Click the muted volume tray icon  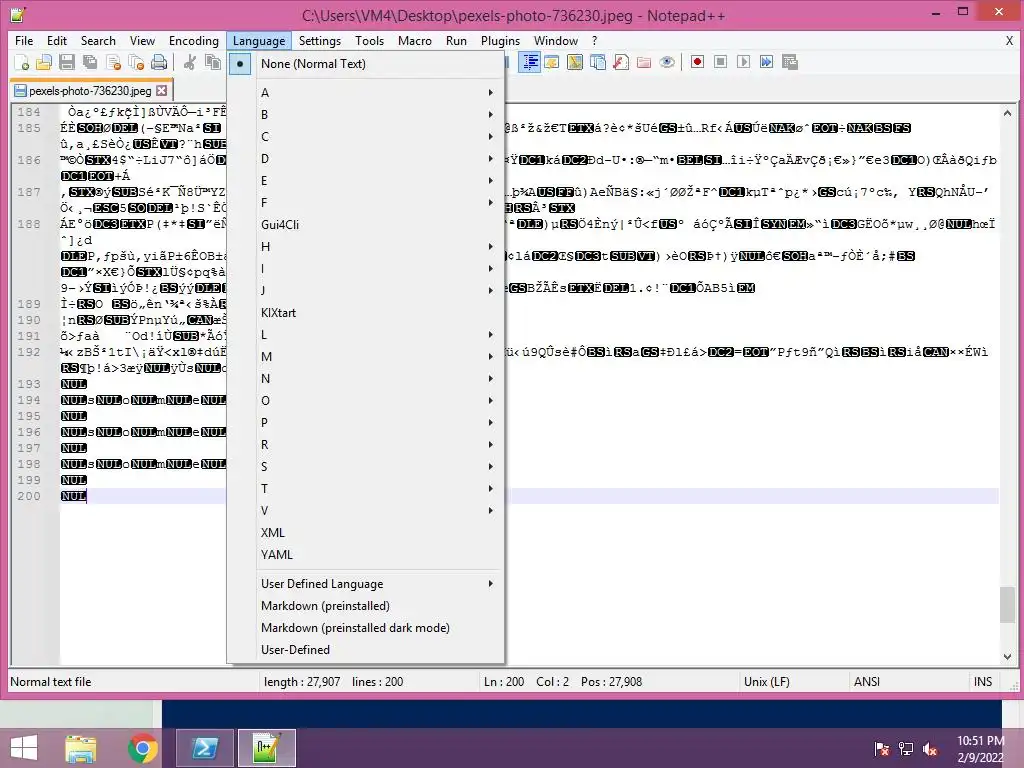930,749
